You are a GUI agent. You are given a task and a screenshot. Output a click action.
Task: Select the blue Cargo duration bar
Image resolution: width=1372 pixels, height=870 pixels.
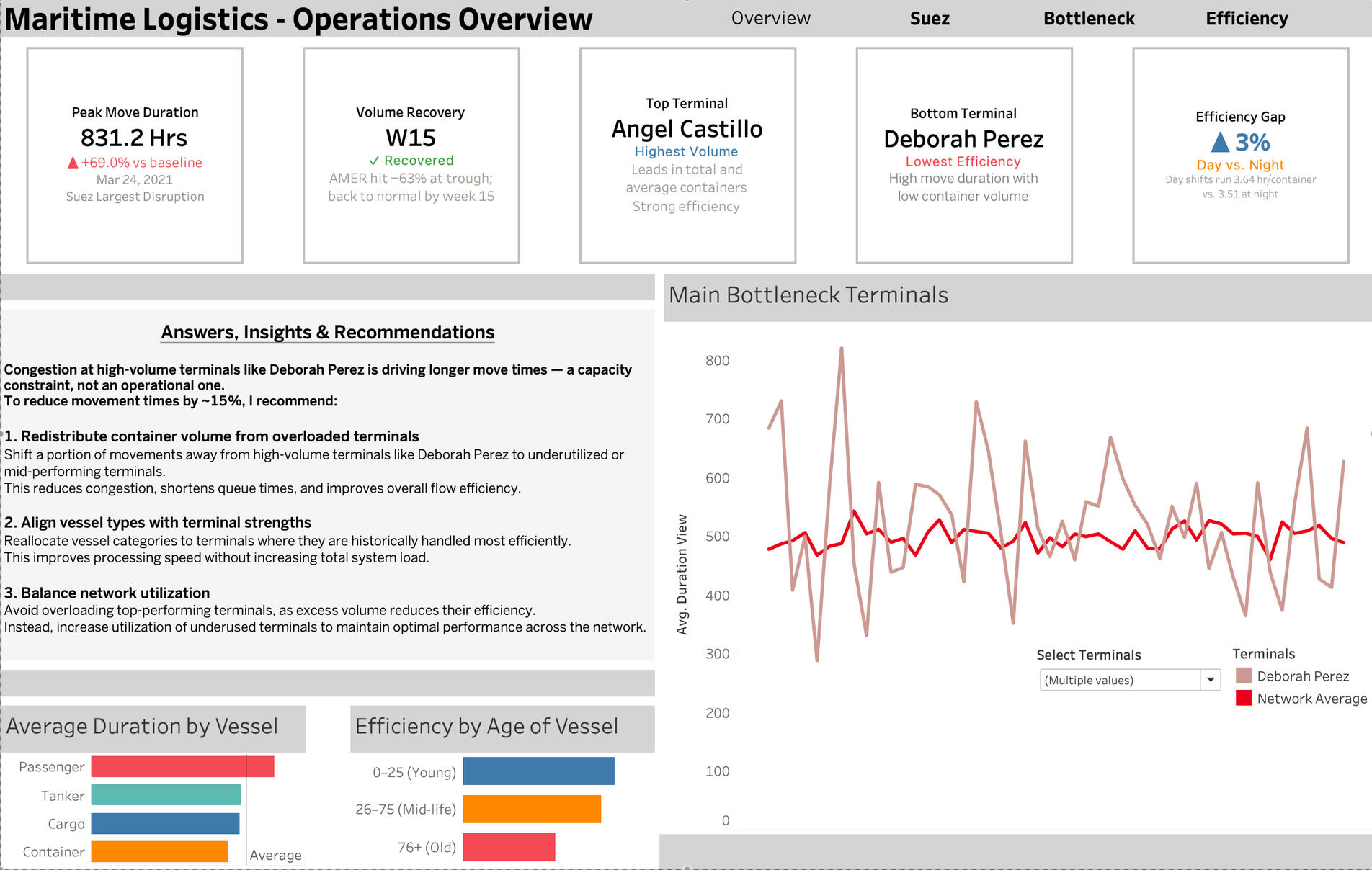[x=165, y=823]
